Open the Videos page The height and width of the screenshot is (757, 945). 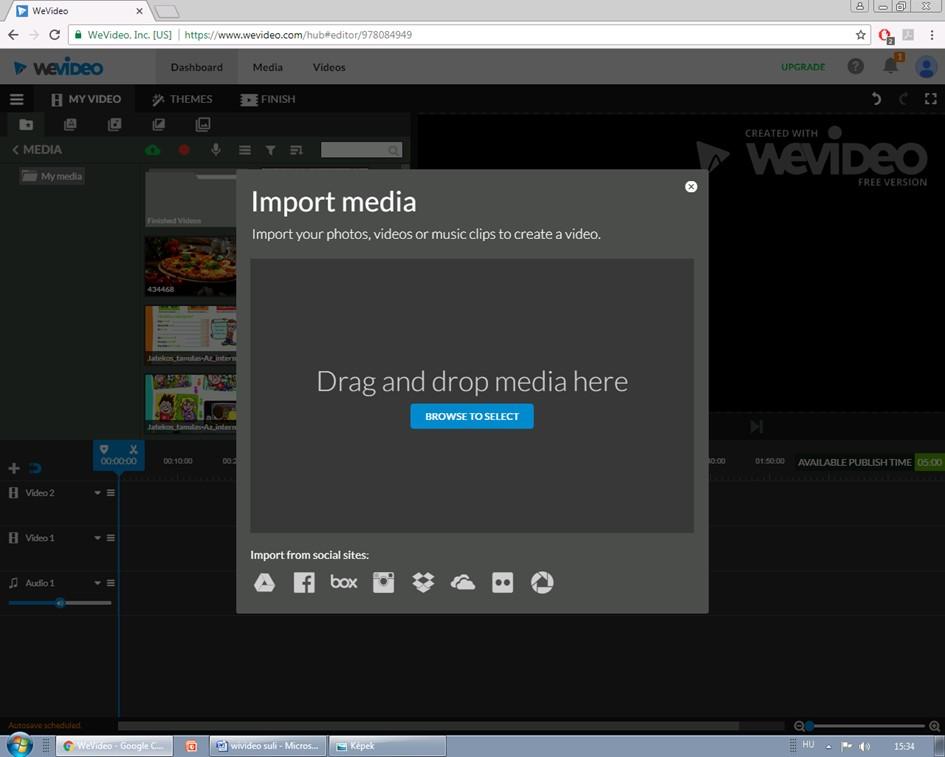tap(329, 67)
